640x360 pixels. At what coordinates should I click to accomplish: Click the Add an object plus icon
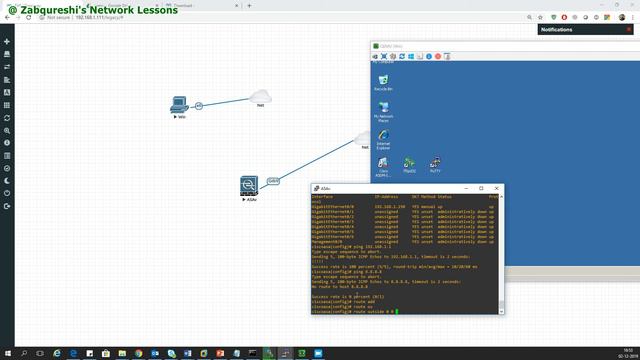tap(7, 42)
